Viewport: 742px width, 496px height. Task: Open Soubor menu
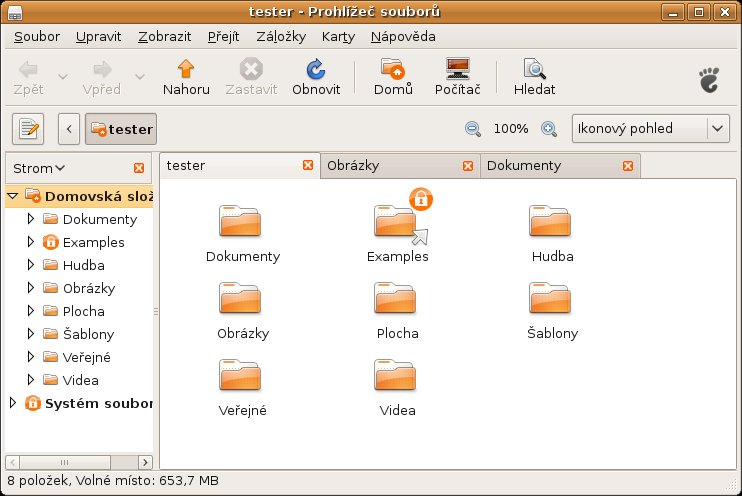(37, 36)
